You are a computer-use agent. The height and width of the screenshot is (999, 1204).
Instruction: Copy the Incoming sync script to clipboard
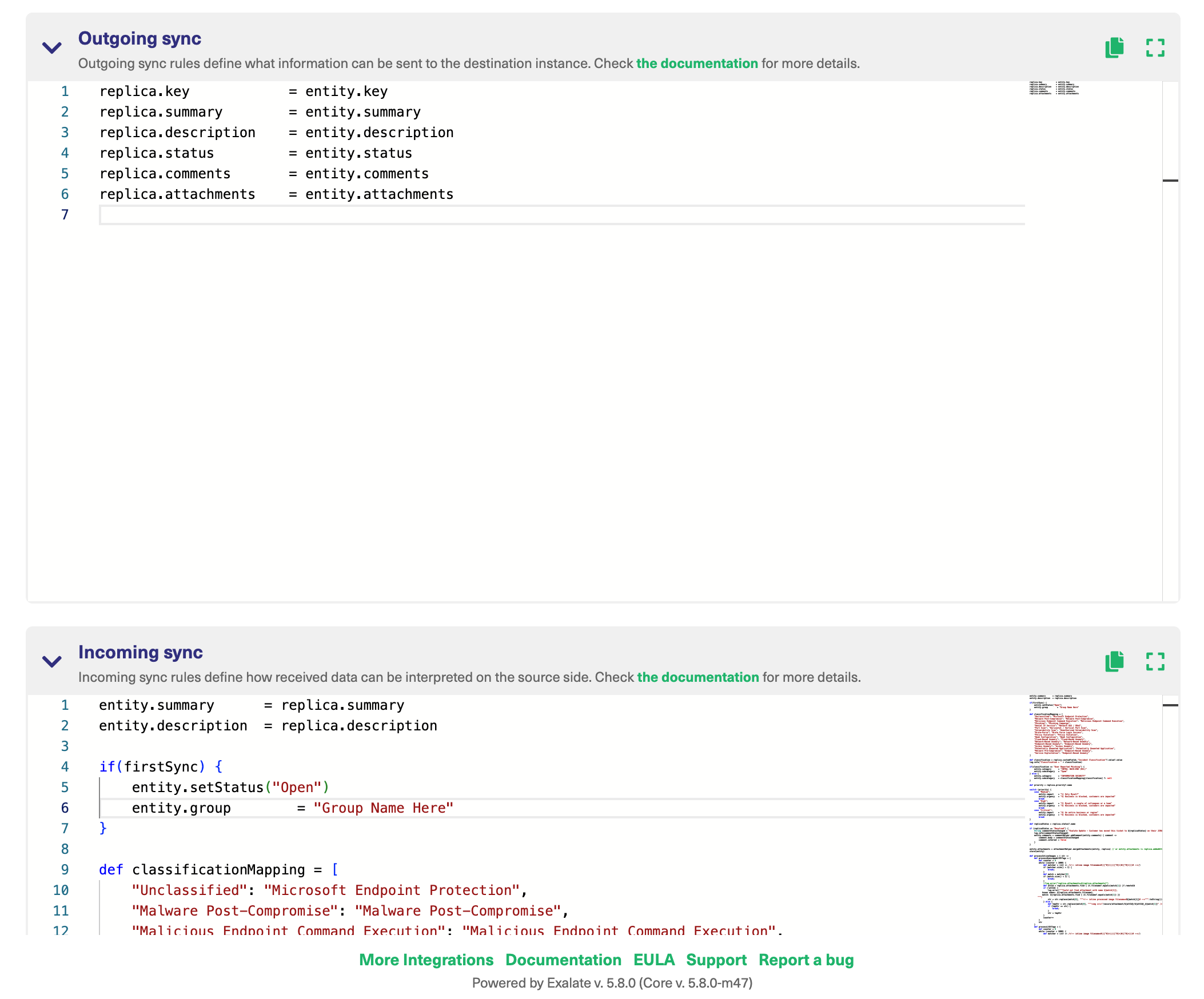click(1114, 661)
